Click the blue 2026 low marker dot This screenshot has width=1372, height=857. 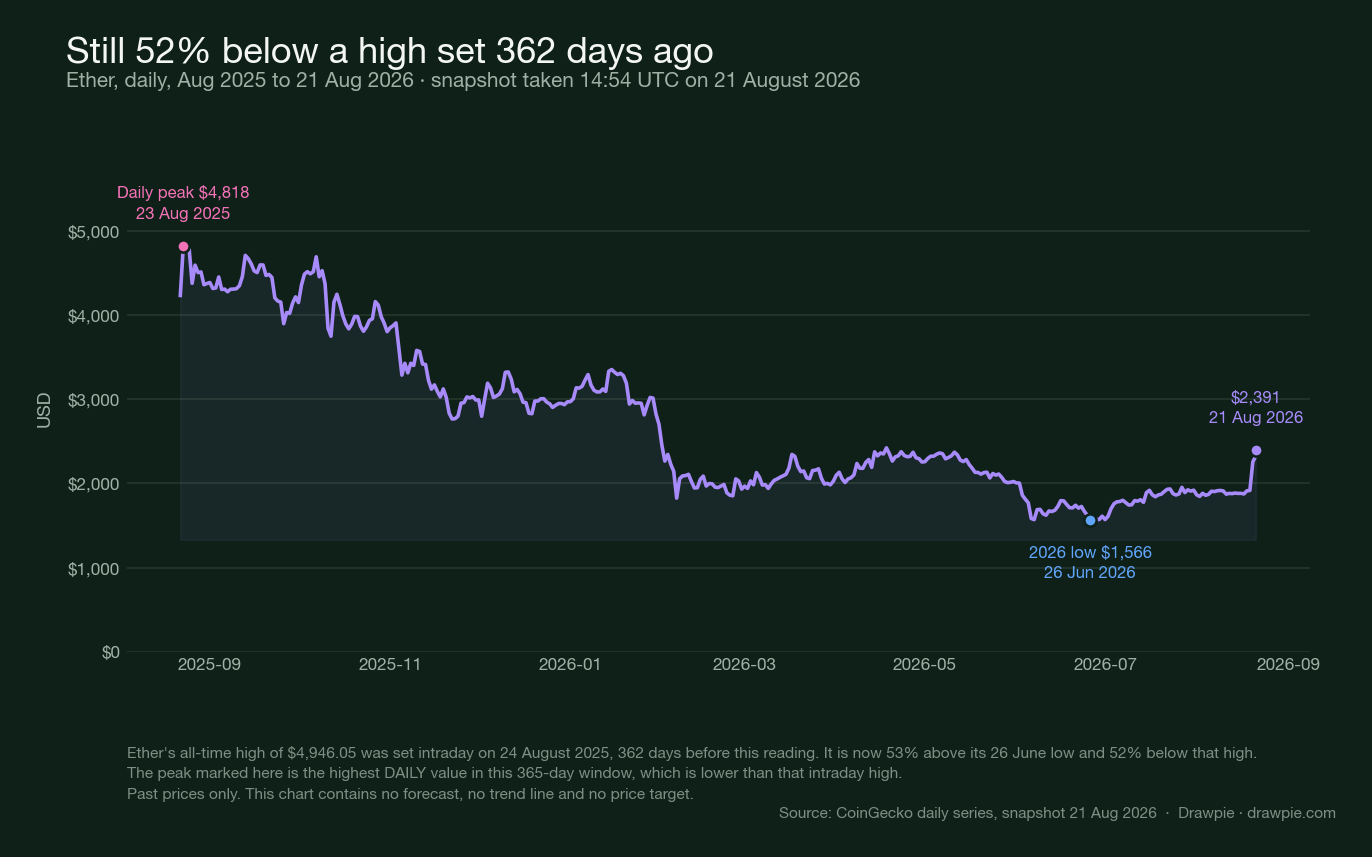1090,520
